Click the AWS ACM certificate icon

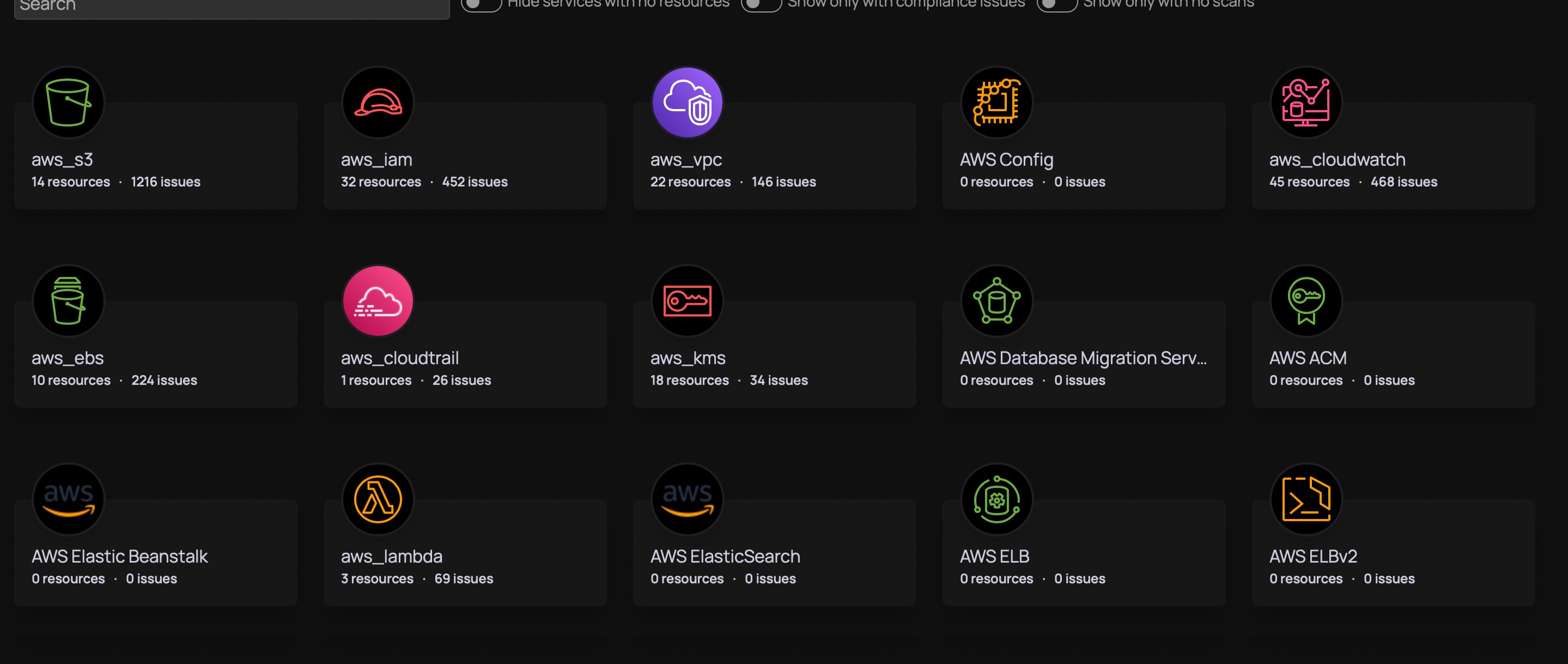(x=1306, y=301)
